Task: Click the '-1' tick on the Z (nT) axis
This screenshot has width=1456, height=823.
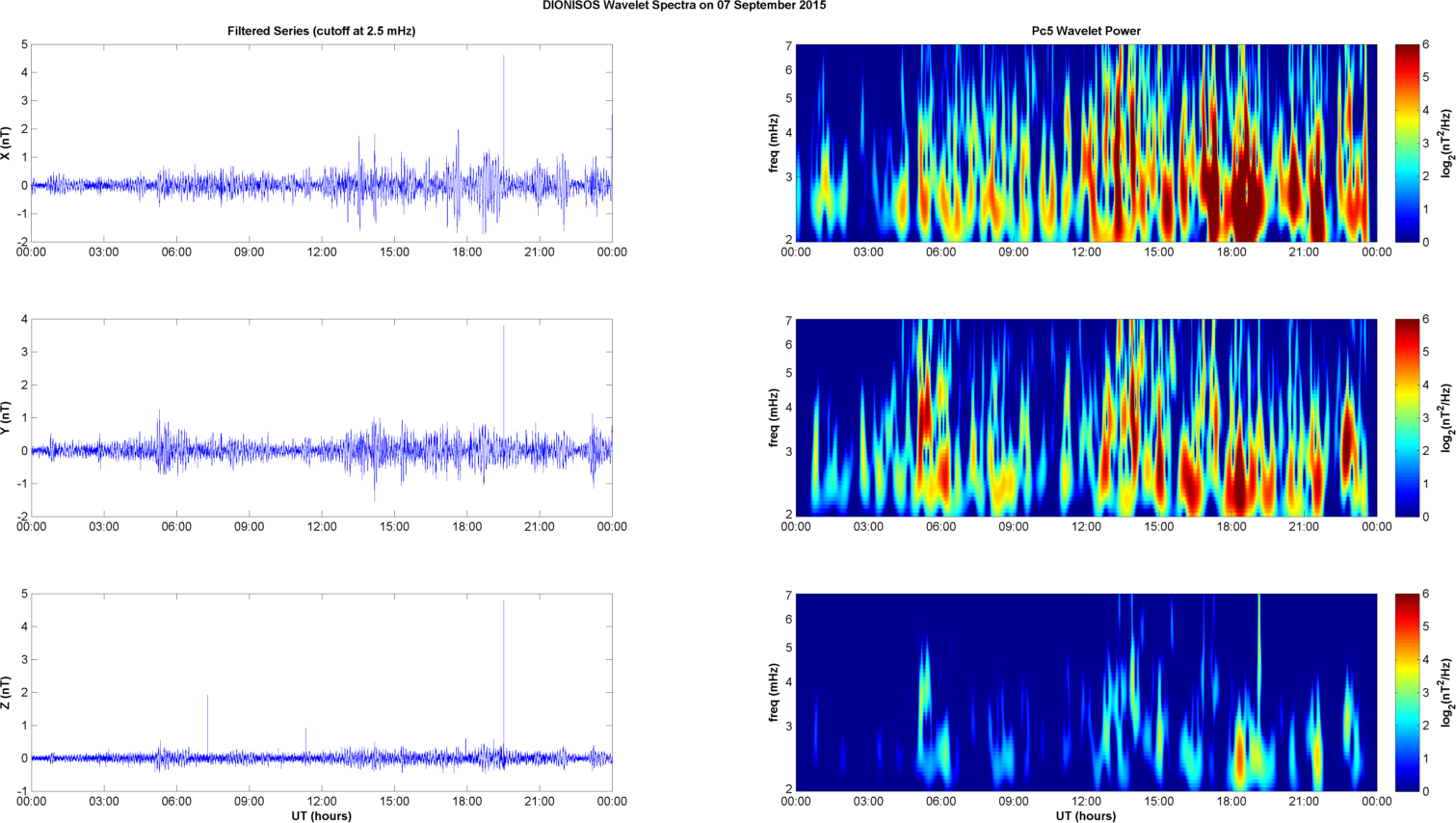Action: pos(22,791)
